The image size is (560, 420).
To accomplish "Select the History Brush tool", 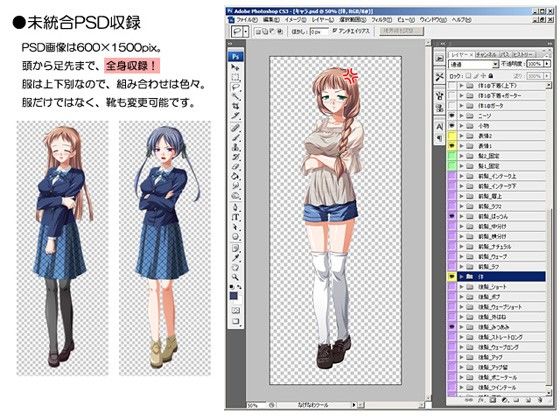I will coord(235,156).
